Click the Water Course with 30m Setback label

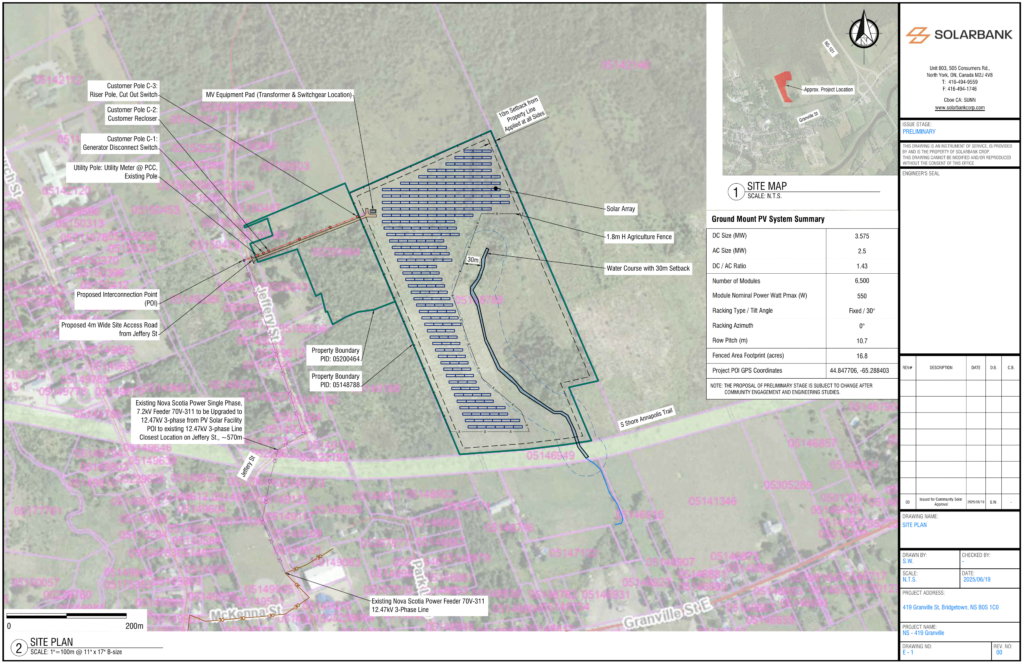[x=648, y=268]
